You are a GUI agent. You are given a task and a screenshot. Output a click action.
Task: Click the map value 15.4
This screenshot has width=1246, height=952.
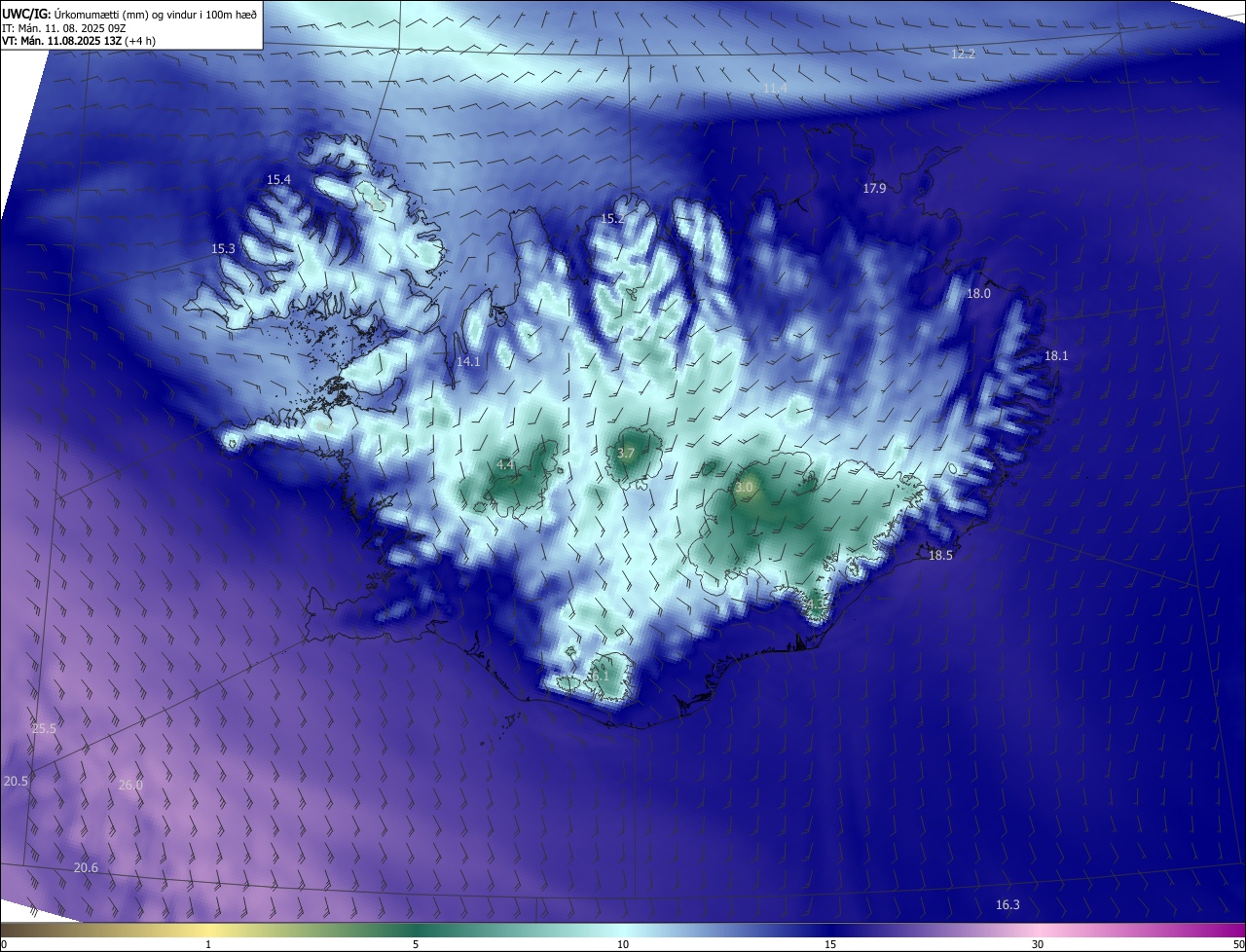point(278,179)
